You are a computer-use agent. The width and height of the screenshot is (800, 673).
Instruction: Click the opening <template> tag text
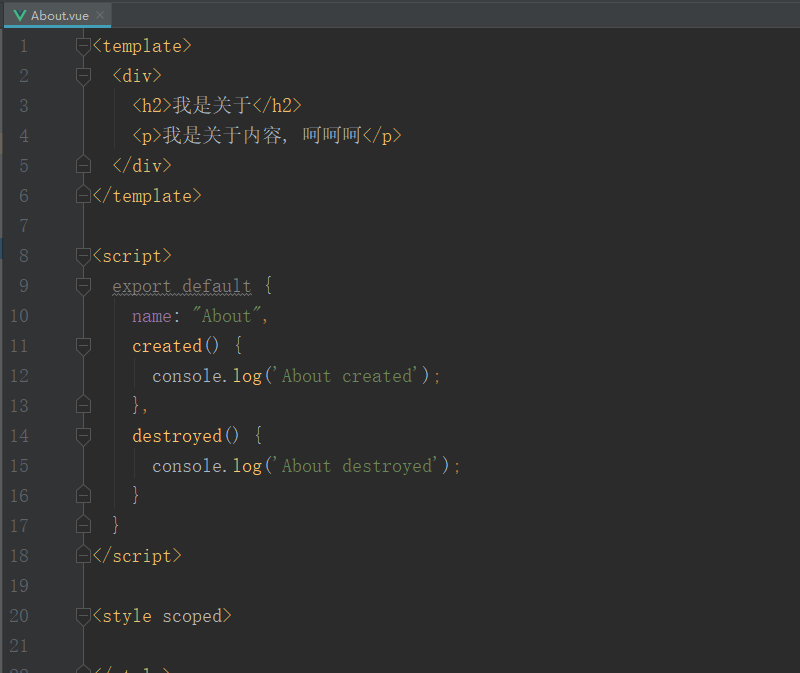click(x=142, y=46)
